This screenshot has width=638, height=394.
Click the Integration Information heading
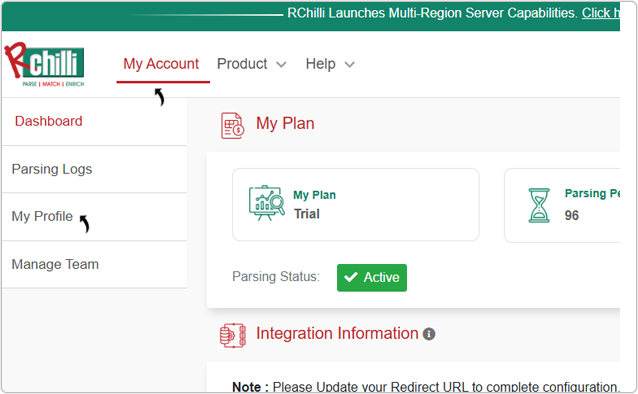point(337,333)
